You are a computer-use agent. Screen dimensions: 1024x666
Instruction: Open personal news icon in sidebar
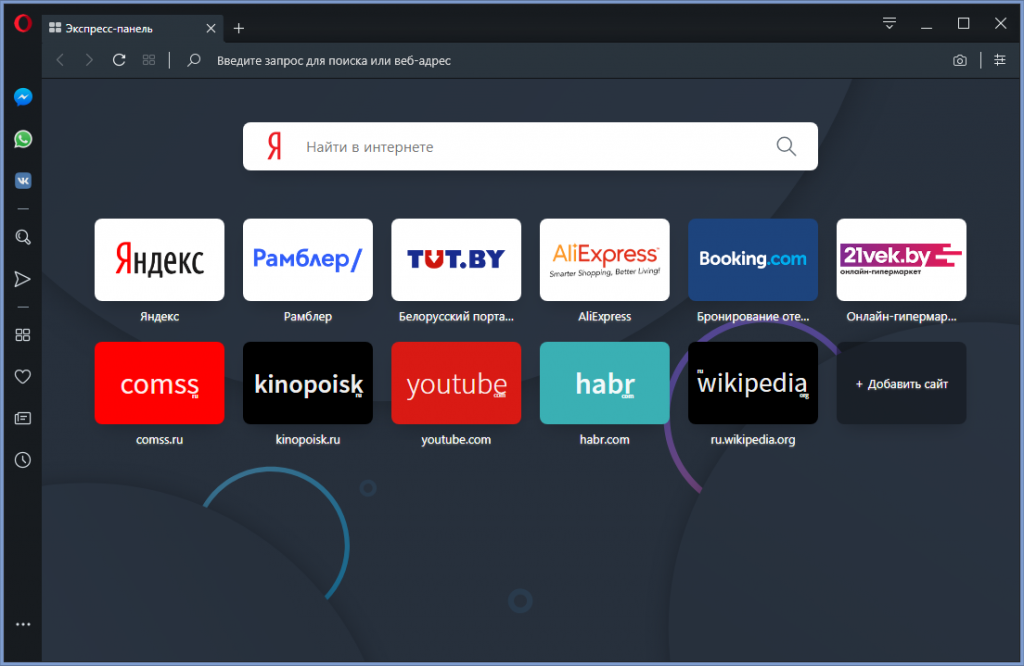click(23, 419)
